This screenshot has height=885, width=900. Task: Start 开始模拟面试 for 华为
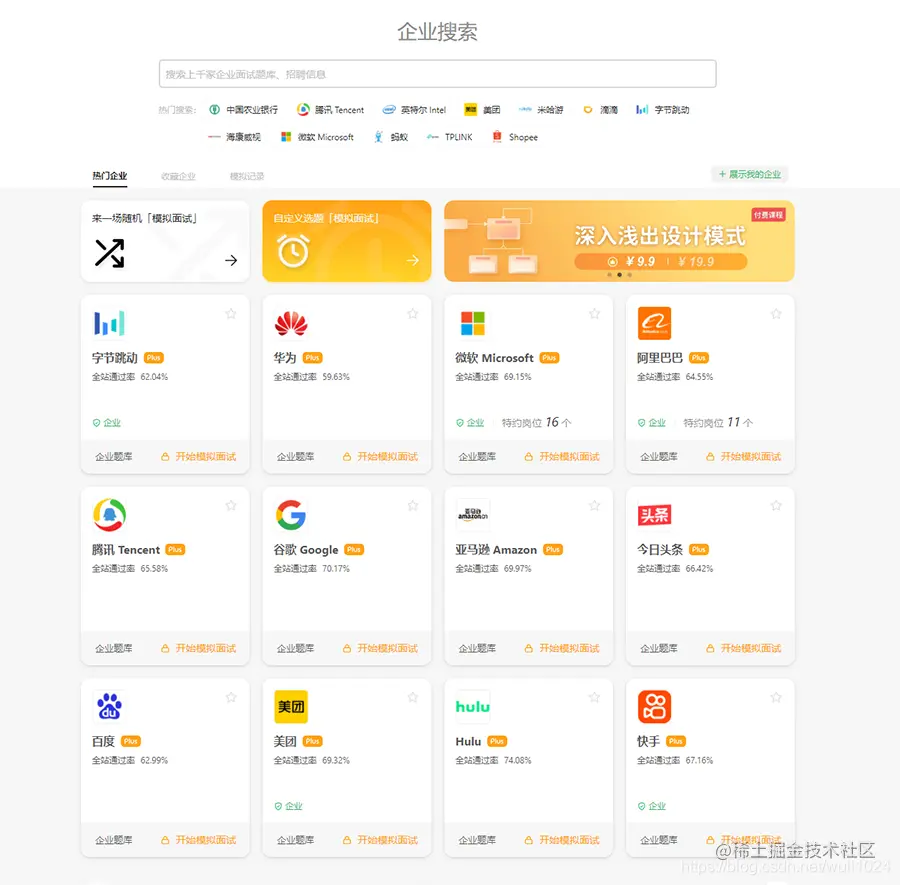click(381, 457)
